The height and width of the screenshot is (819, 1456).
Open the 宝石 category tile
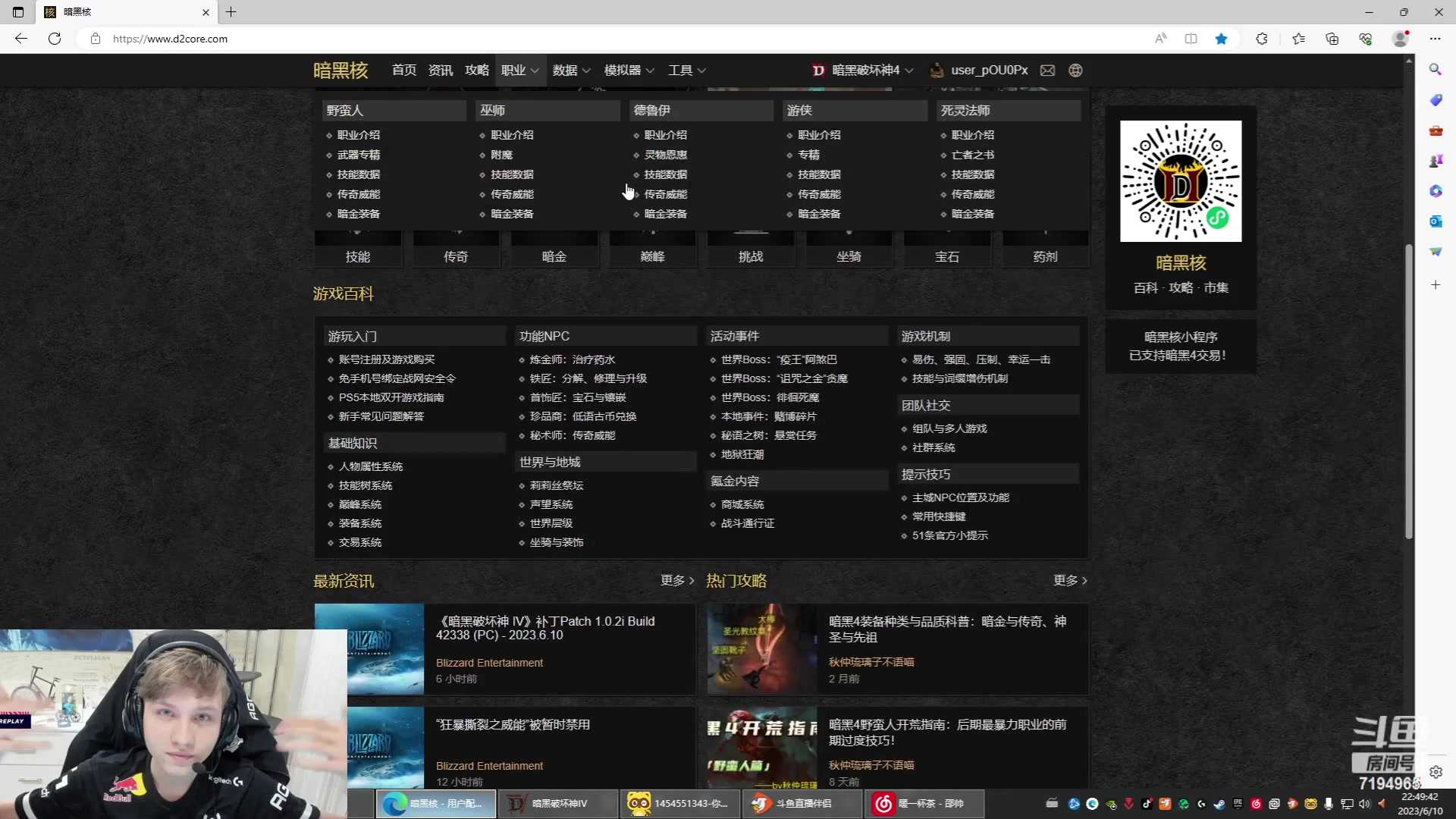pyautogui.click(x=947, y=250)
